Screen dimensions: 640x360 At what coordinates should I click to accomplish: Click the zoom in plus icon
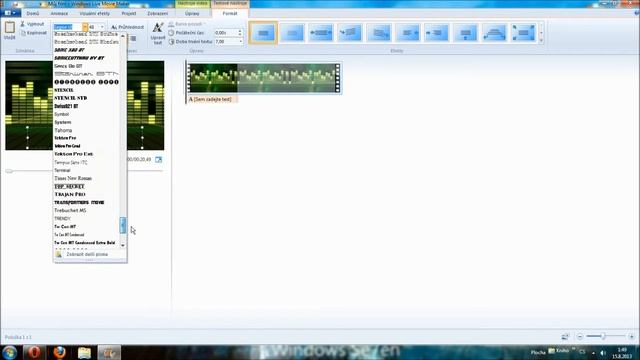[x=631, y=337]
